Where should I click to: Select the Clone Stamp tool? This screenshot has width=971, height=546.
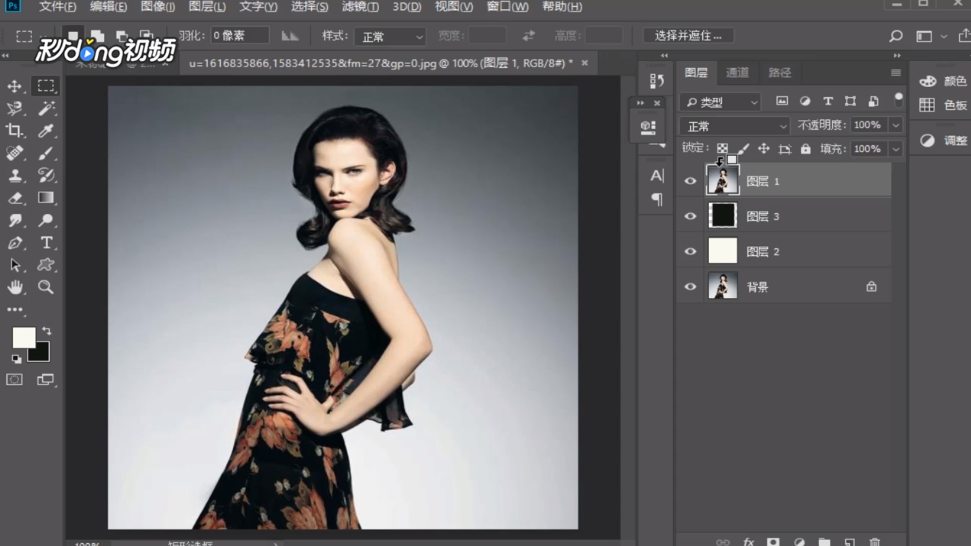[x=14, y=175]
